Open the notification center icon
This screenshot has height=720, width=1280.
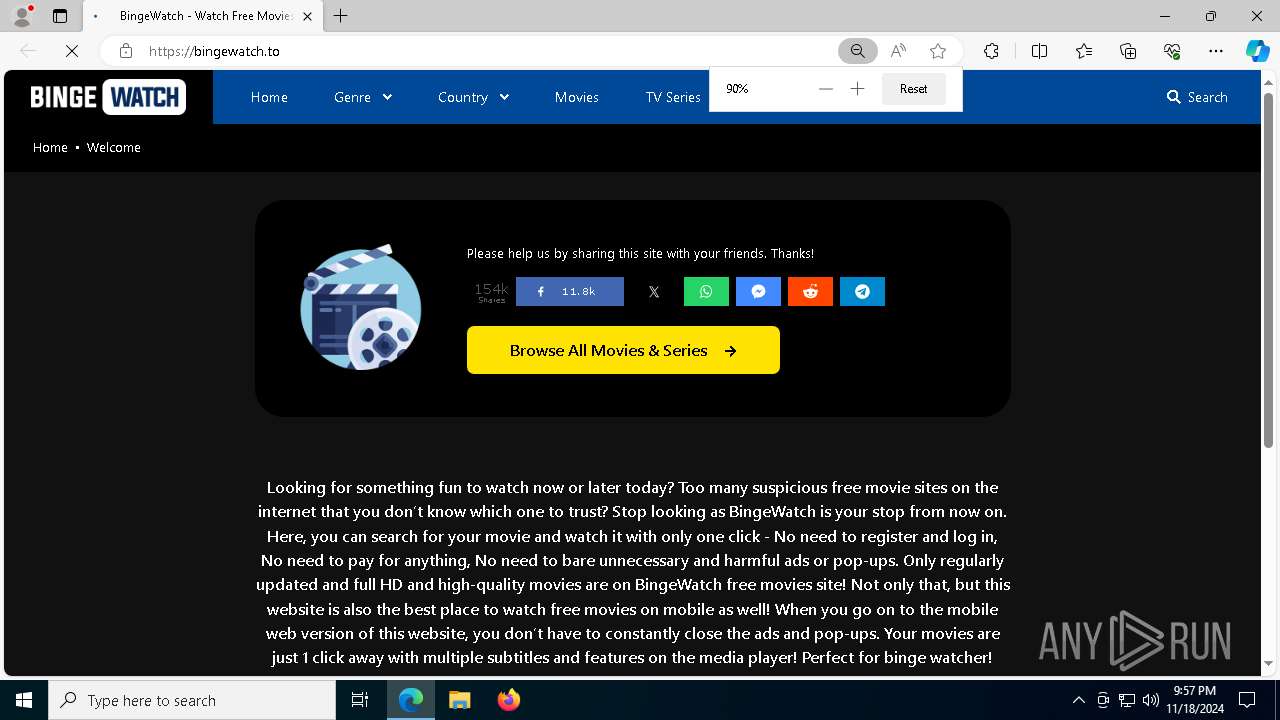click(x=1247, y=700)
